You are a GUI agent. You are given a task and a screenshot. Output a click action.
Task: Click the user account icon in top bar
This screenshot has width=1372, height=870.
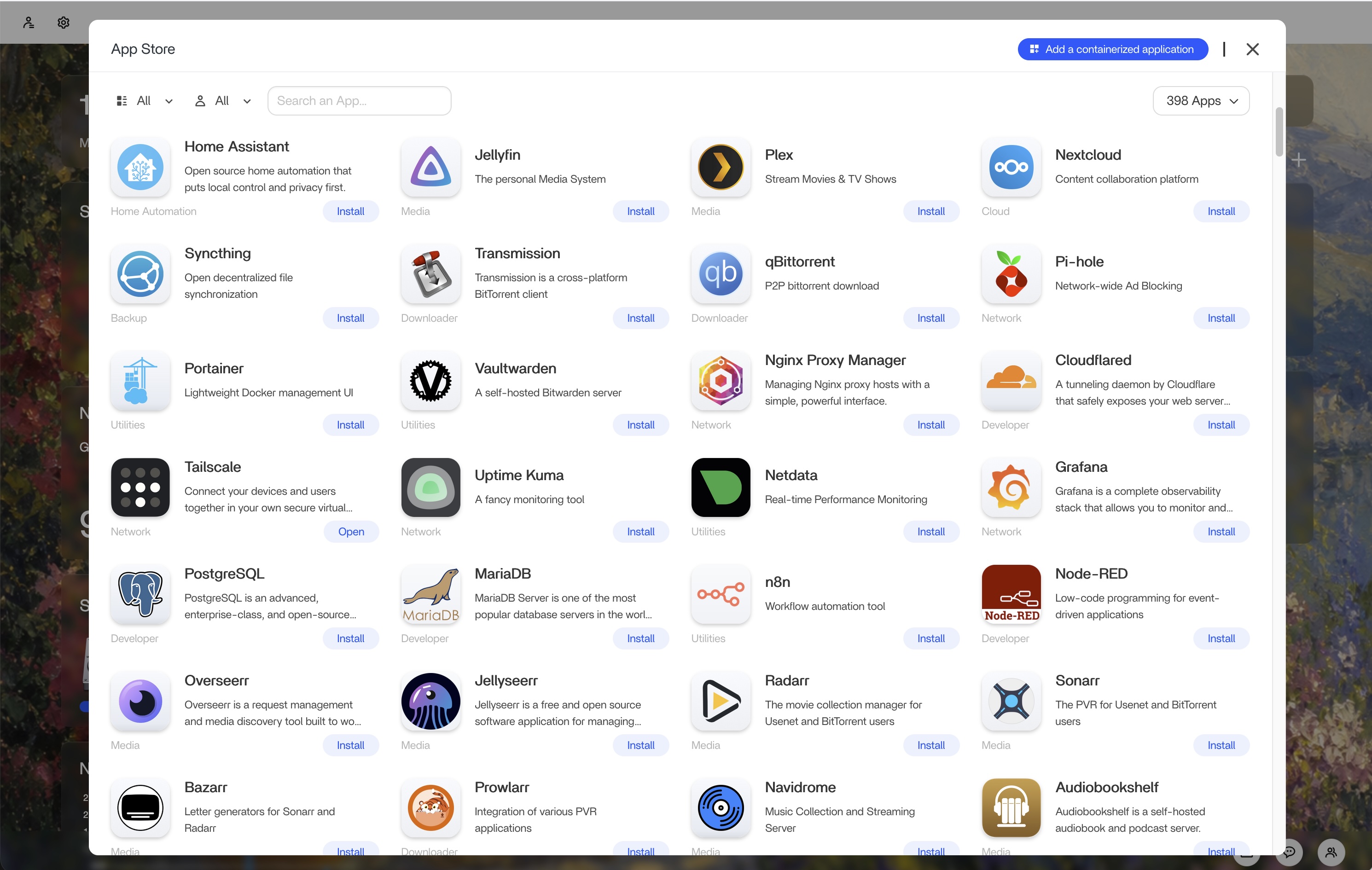pos(29,22)
